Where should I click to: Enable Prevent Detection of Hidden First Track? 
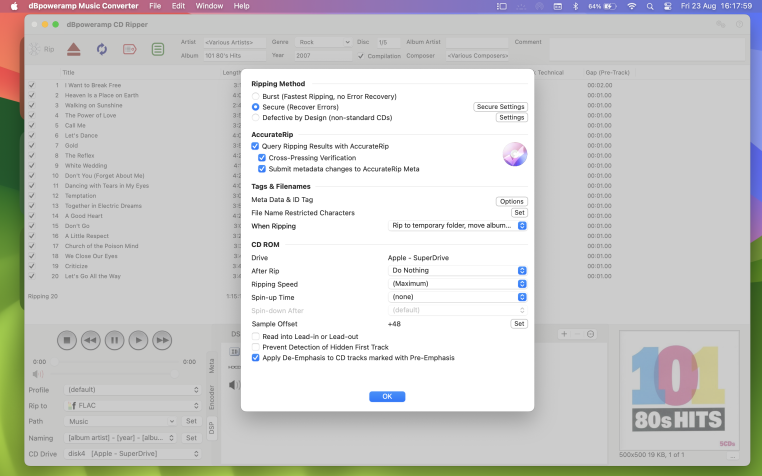coord(256,347)
